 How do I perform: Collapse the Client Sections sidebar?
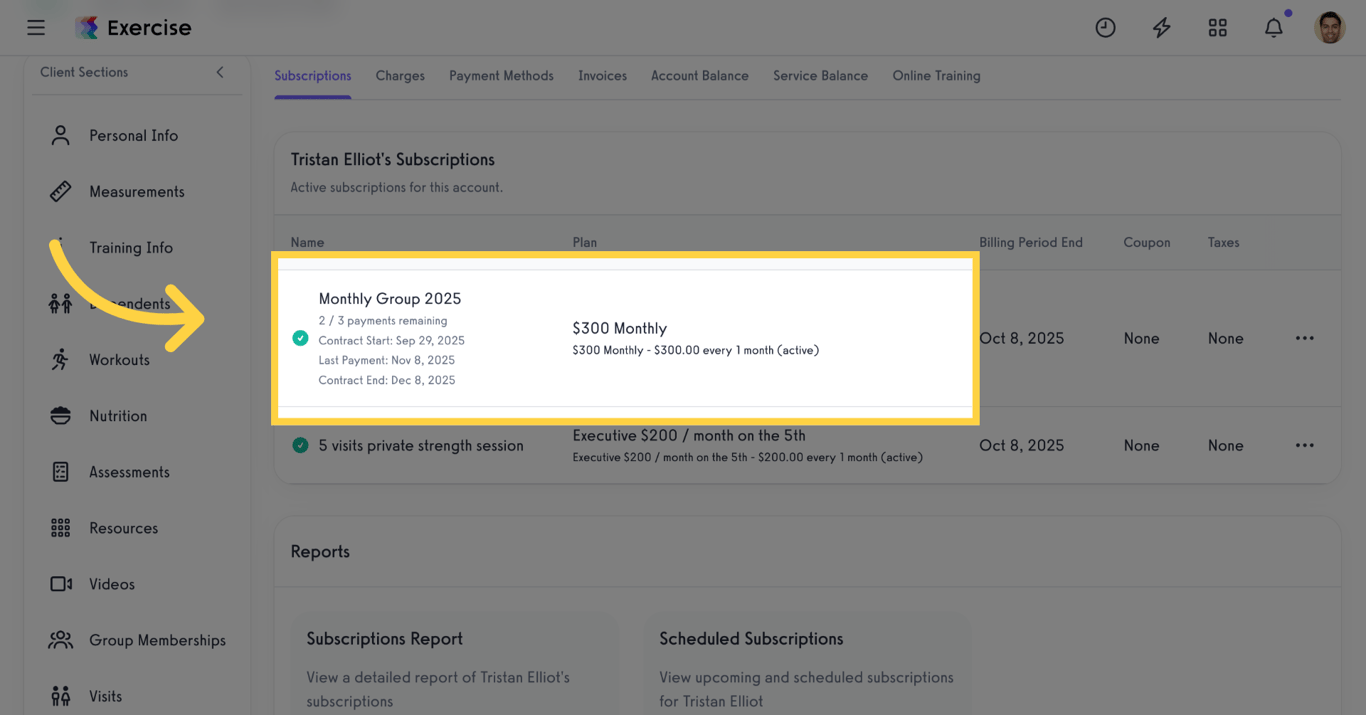(x=220, y=72)
